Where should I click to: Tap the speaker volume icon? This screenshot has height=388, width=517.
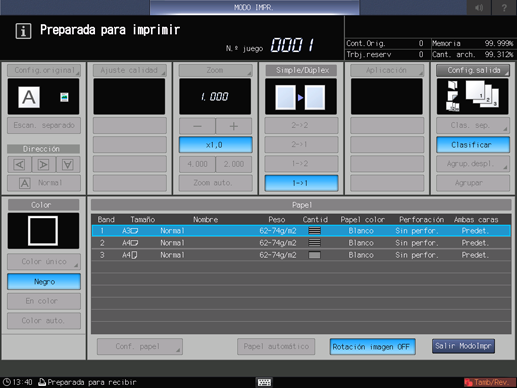[479, 7]
